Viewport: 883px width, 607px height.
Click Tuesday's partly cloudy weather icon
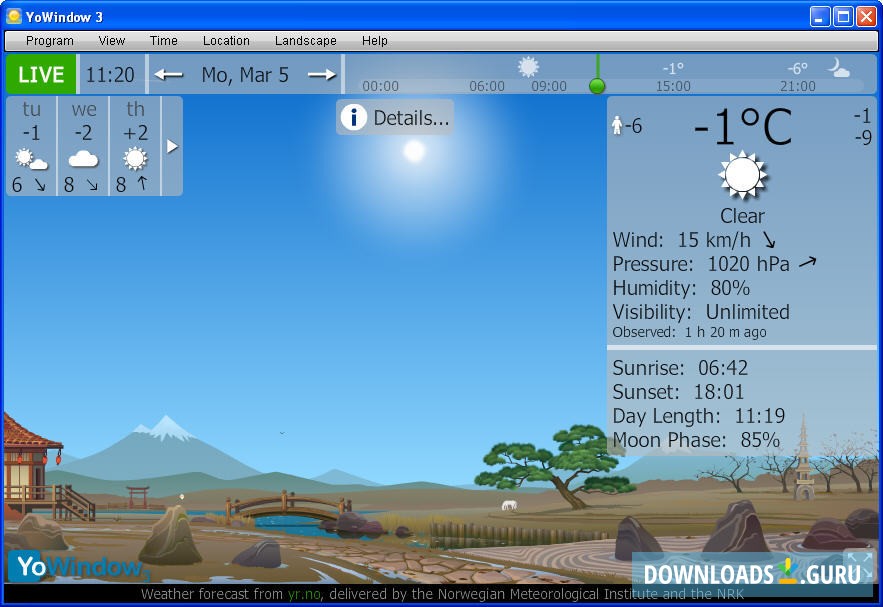point(32,159)
